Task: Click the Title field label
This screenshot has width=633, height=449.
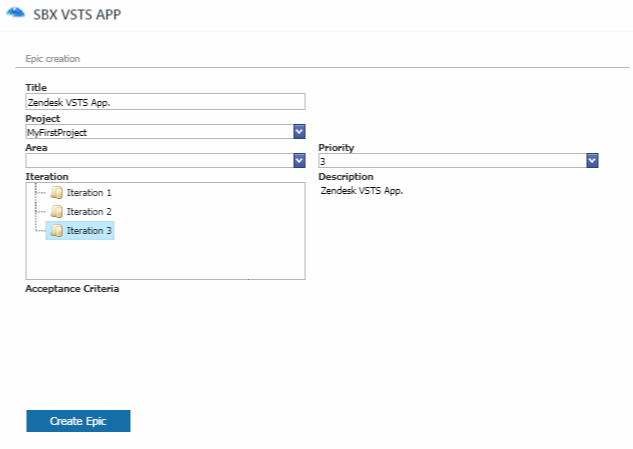Action: pyautogui.click(x=36, y=88)
